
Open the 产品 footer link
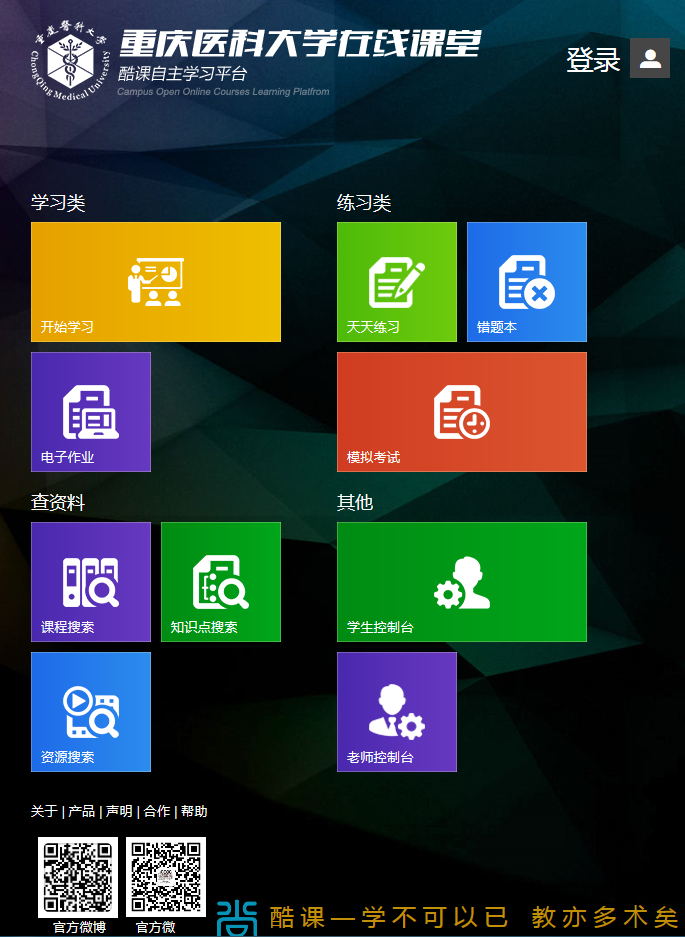pyautogui.click(x=81, y=811)
